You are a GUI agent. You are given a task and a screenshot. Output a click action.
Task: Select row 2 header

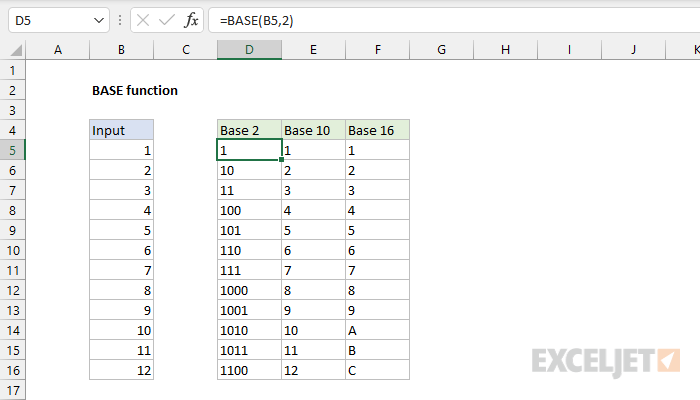[12, 90]
